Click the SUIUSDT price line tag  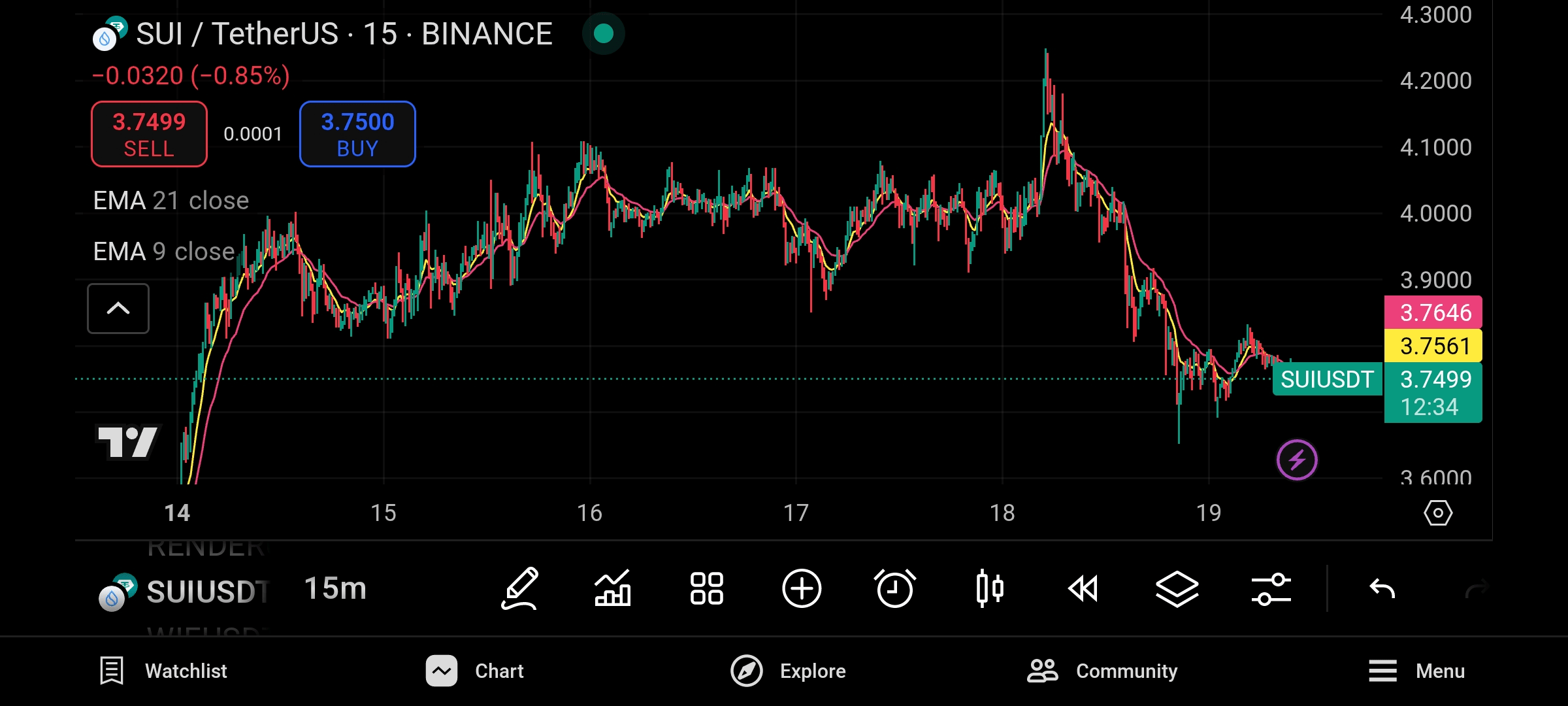pyautogui.click(x=1327, y=379)
